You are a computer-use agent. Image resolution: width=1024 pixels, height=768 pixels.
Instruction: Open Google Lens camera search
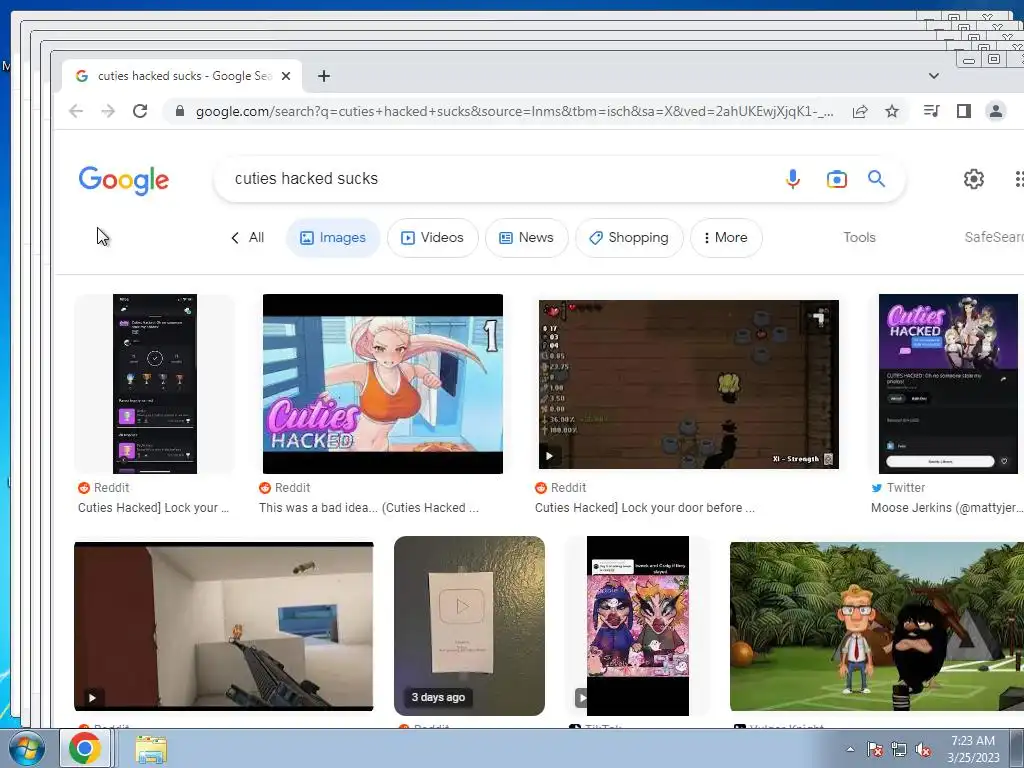tap(837, 179)
